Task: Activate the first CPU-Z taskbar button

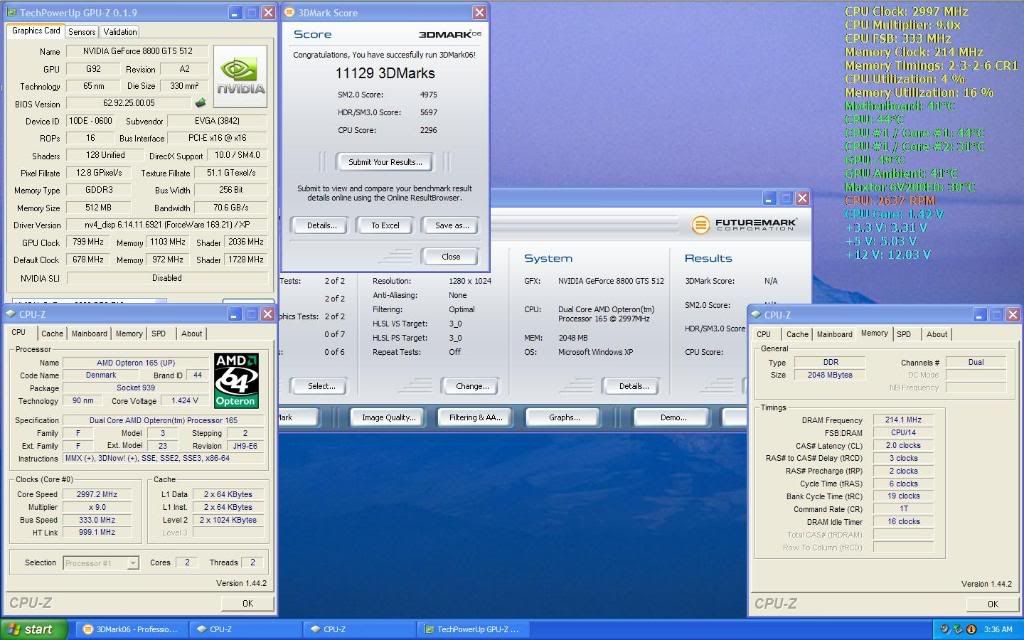Action: click(x=245, y=630)
